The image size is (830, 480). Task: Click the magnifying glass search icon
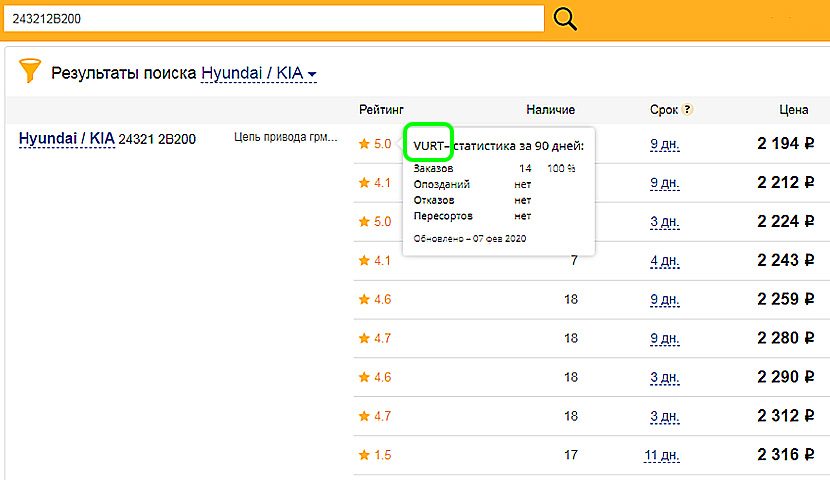(x=565, y=19)
